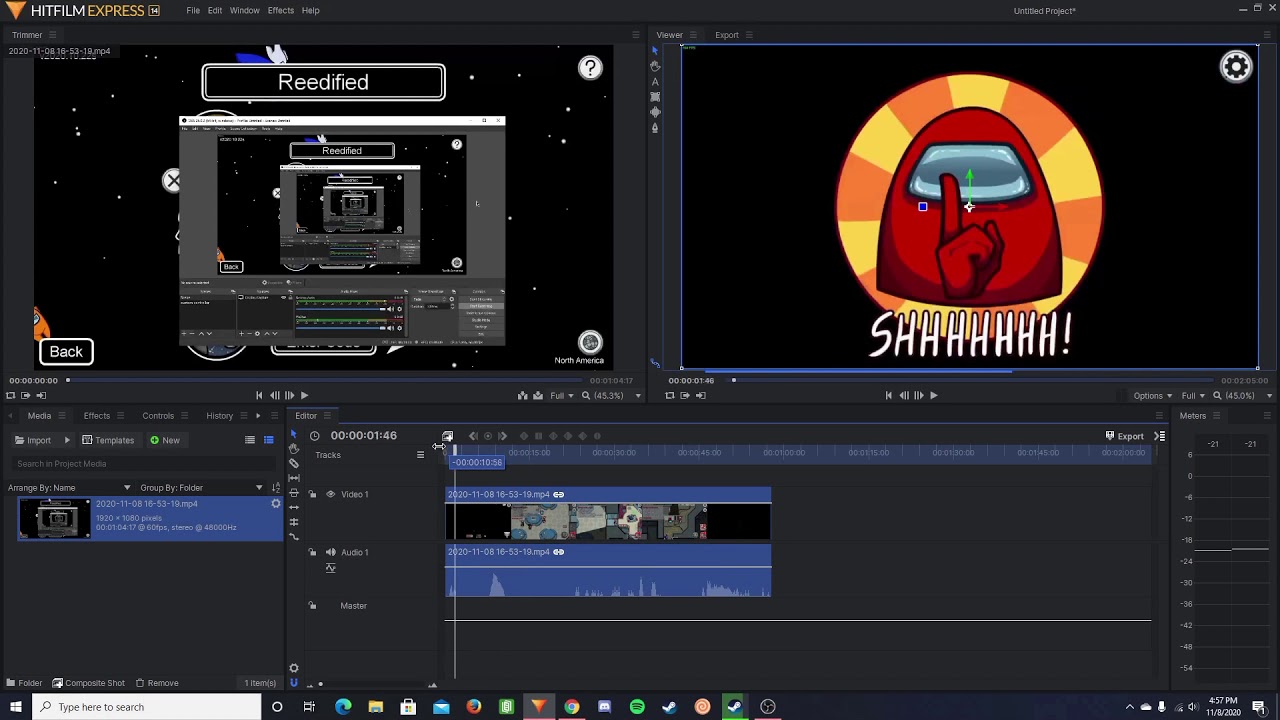Image resolution: width=1280 pixels, height=720 pixels.
Task: Open the Edit menu
Action: (215, 10)
